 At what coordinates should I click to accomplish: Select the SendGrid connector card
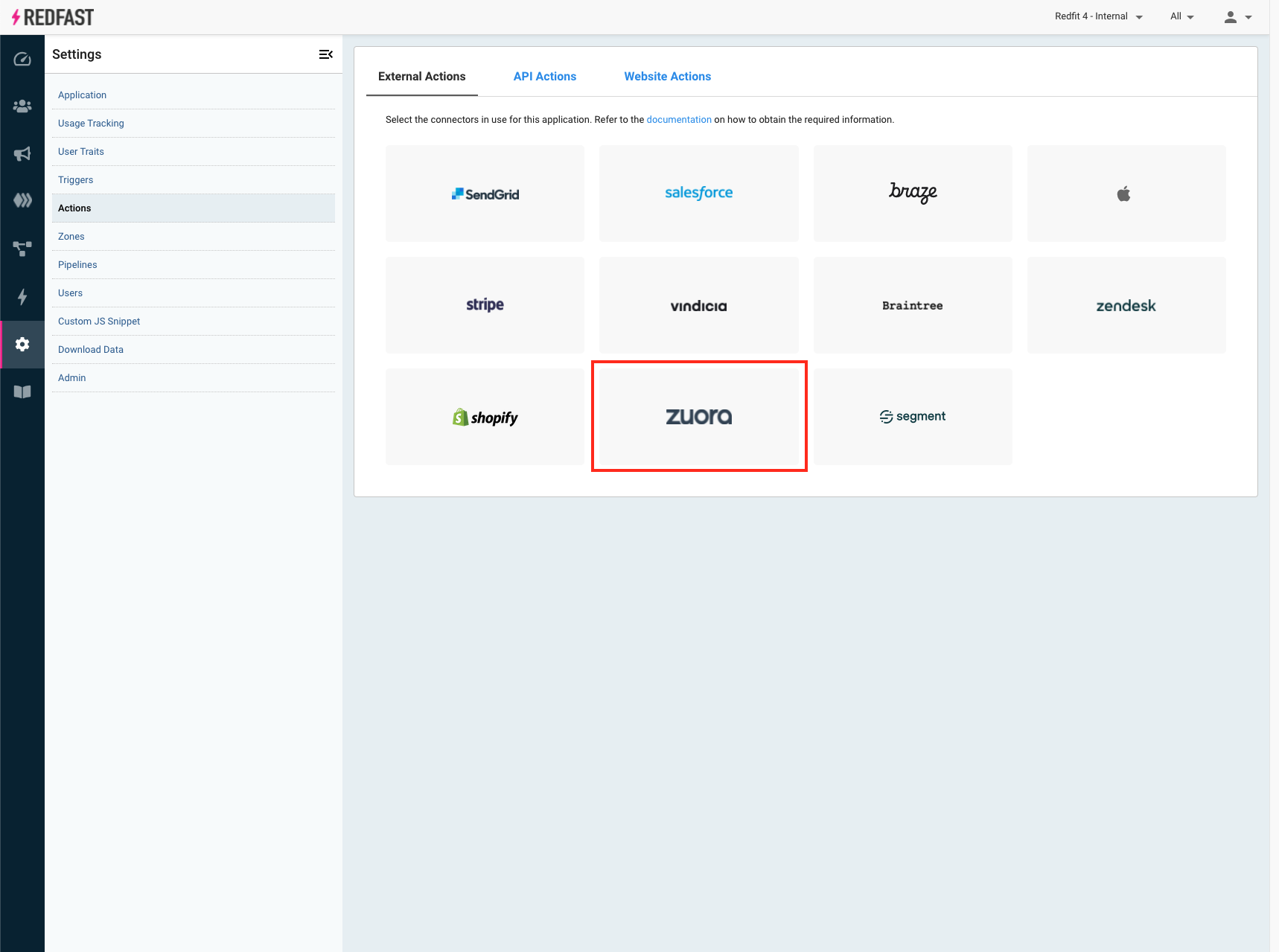485,194
